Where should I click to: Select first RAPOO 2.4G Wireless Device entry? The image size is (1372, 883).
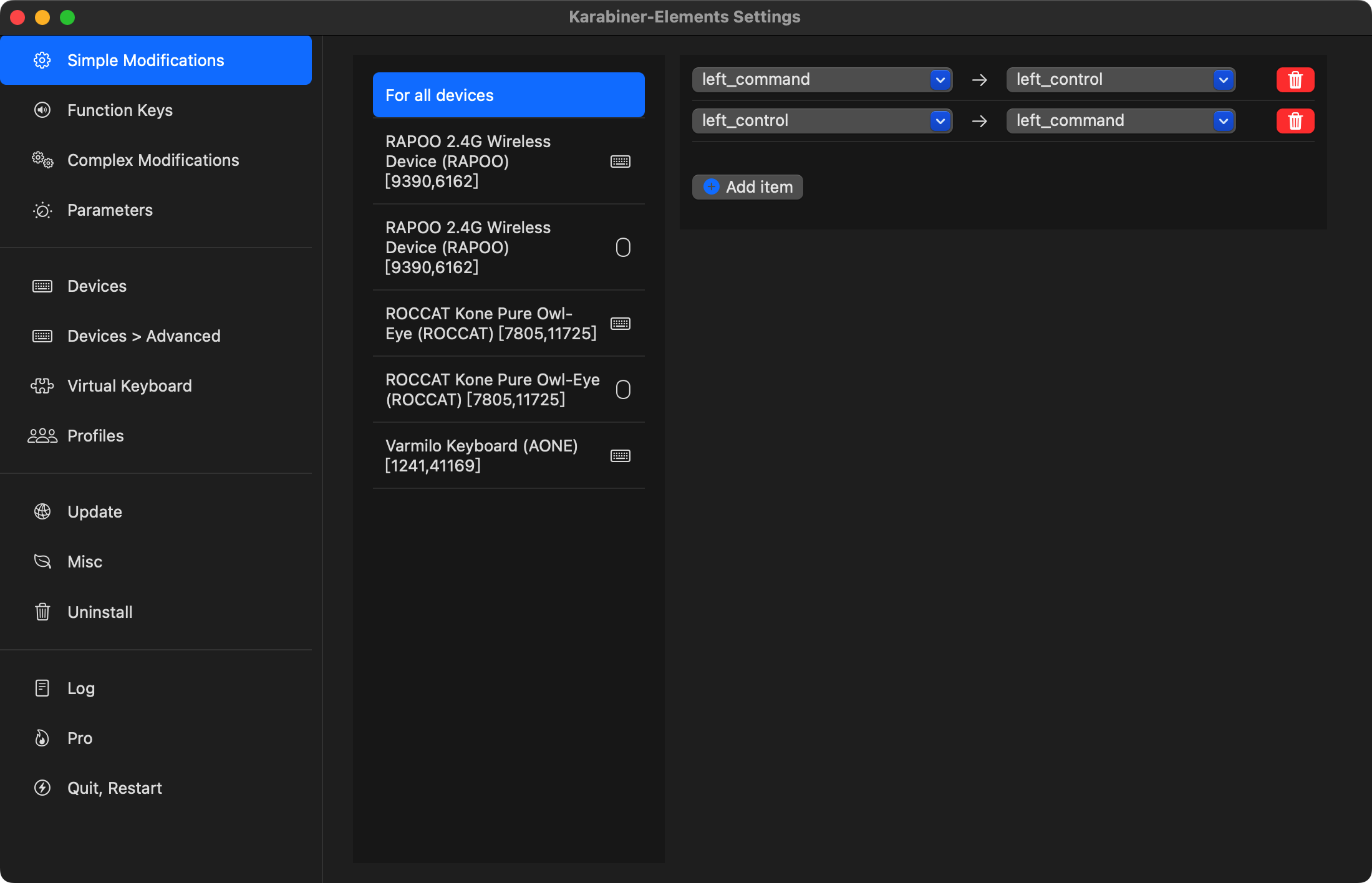coord(509,162)
